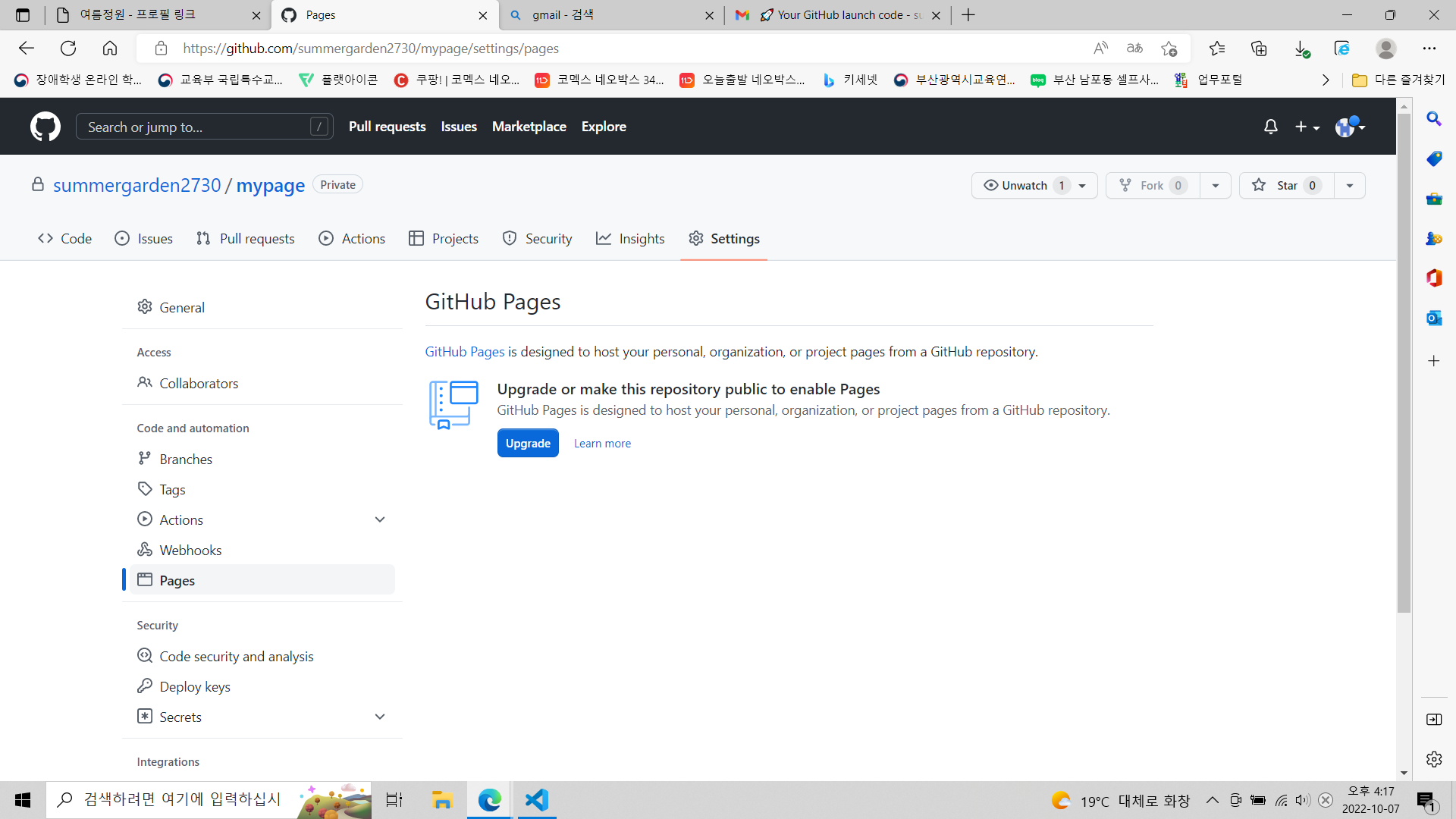
Task: Switch to the gmail search browser tab
Action: (611, 15)
